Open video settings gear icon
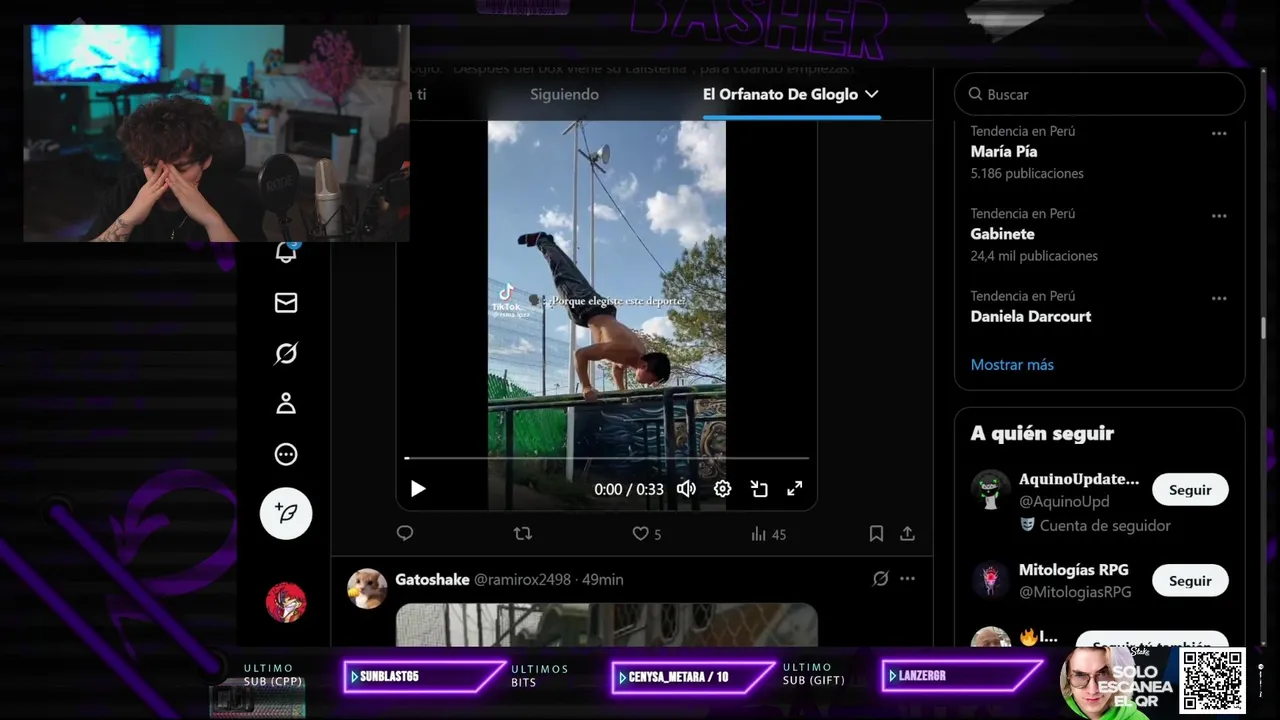Viewport: 1280px width, 720px height. (x=722, y=489)
